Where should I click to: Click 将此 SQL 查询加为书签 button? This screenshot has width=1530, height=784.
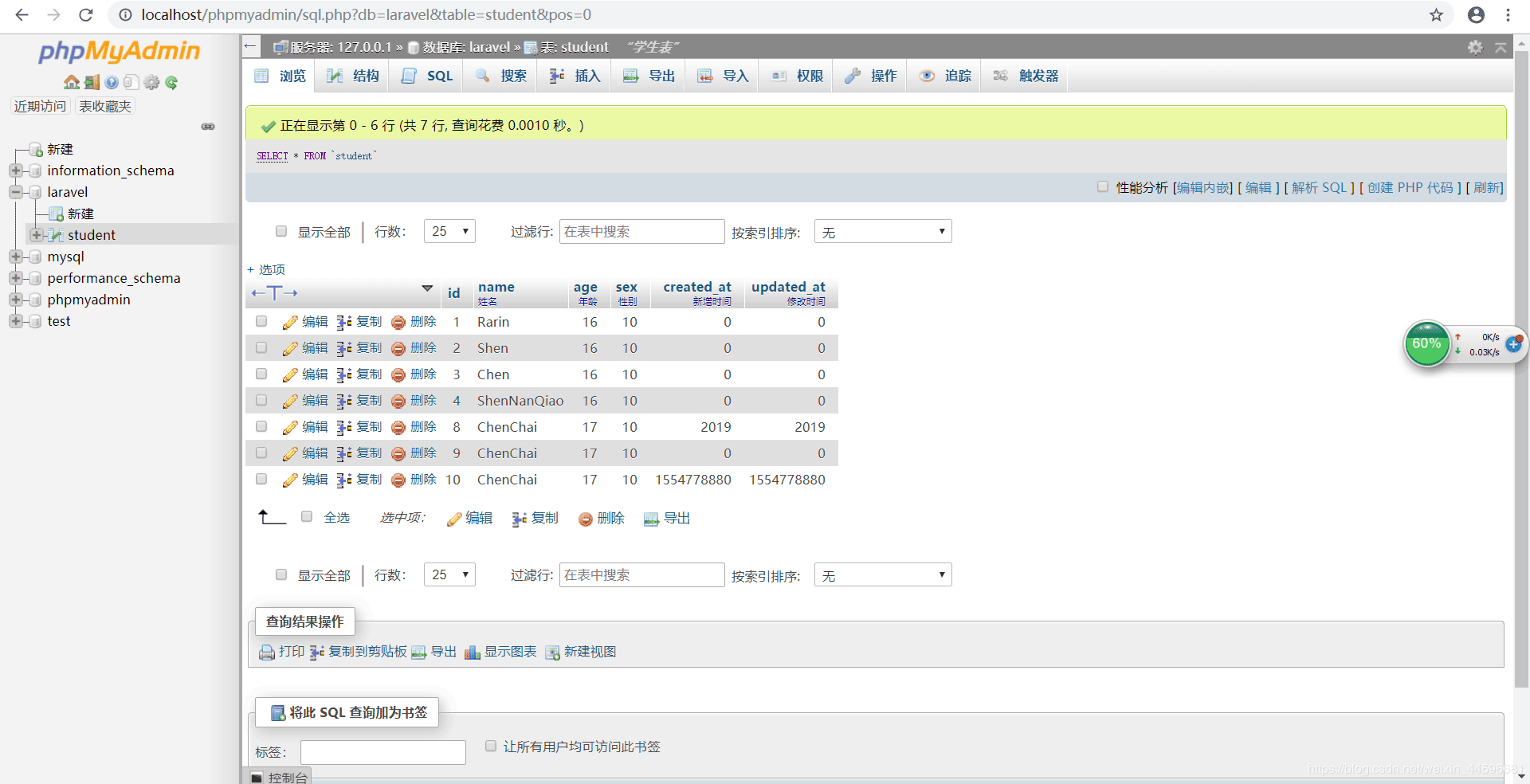347,712
